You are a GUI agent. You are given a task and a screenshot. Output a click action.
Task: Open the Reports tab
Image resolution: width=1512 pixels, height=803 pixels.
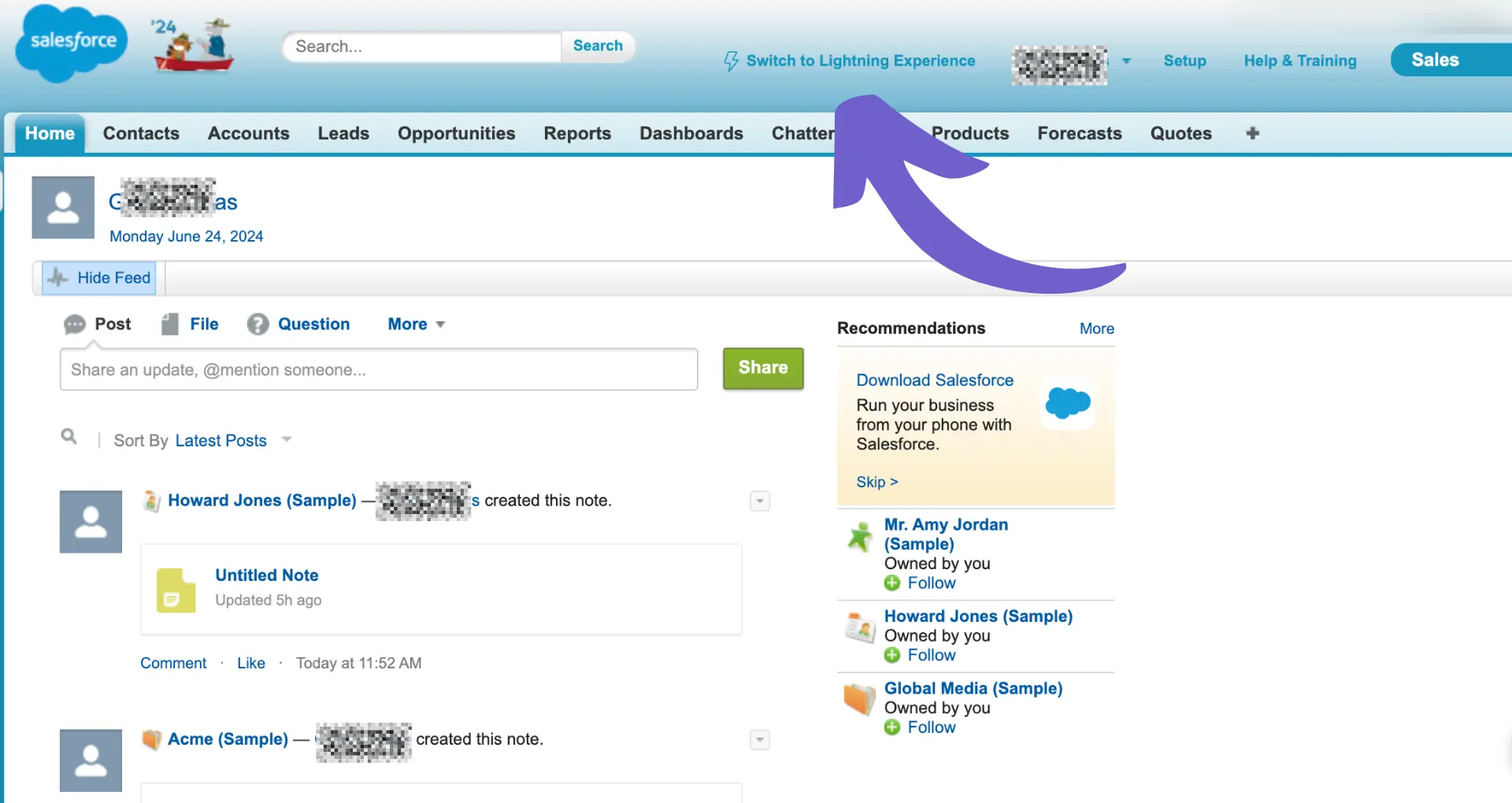(577, 133)
